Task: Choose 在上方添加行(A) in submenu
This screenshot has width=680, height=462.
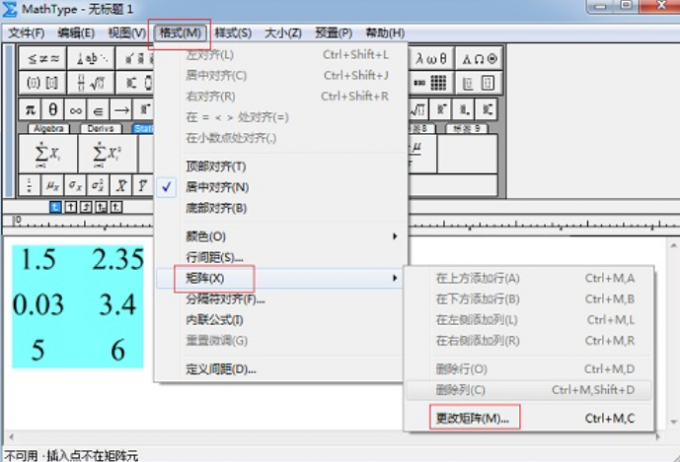Action: (529, 278)
